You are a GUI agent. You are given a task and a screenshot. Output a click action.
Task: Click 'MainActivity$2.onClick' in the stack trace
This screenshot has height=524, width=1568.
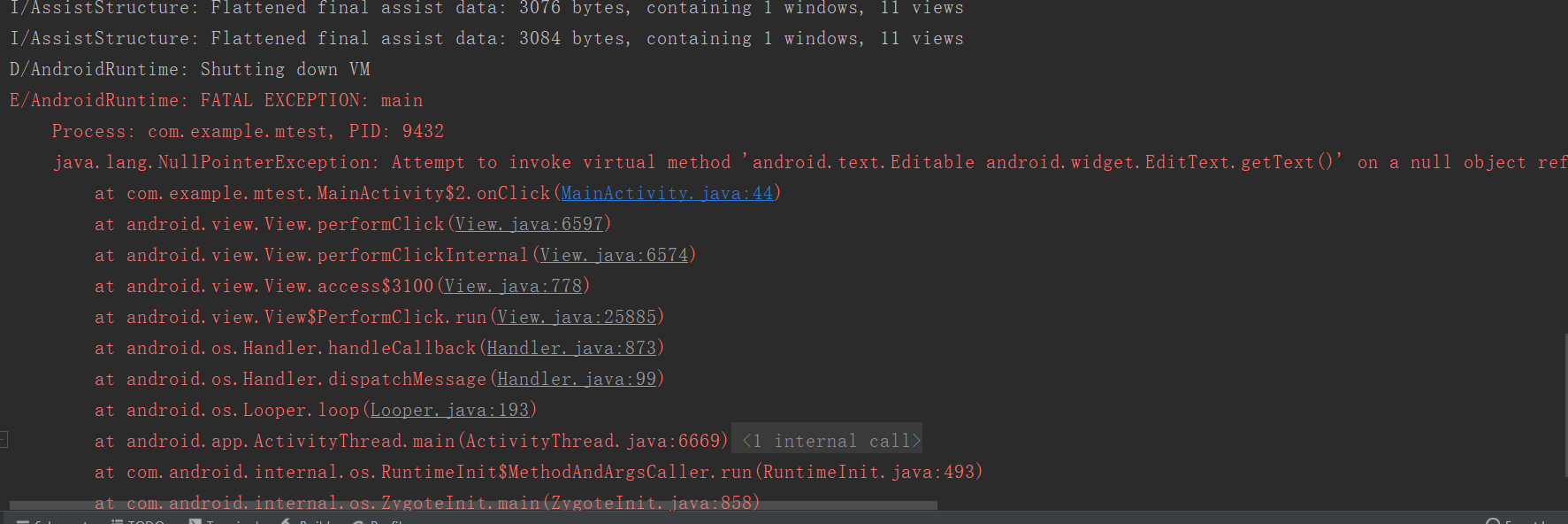(433, 193)
